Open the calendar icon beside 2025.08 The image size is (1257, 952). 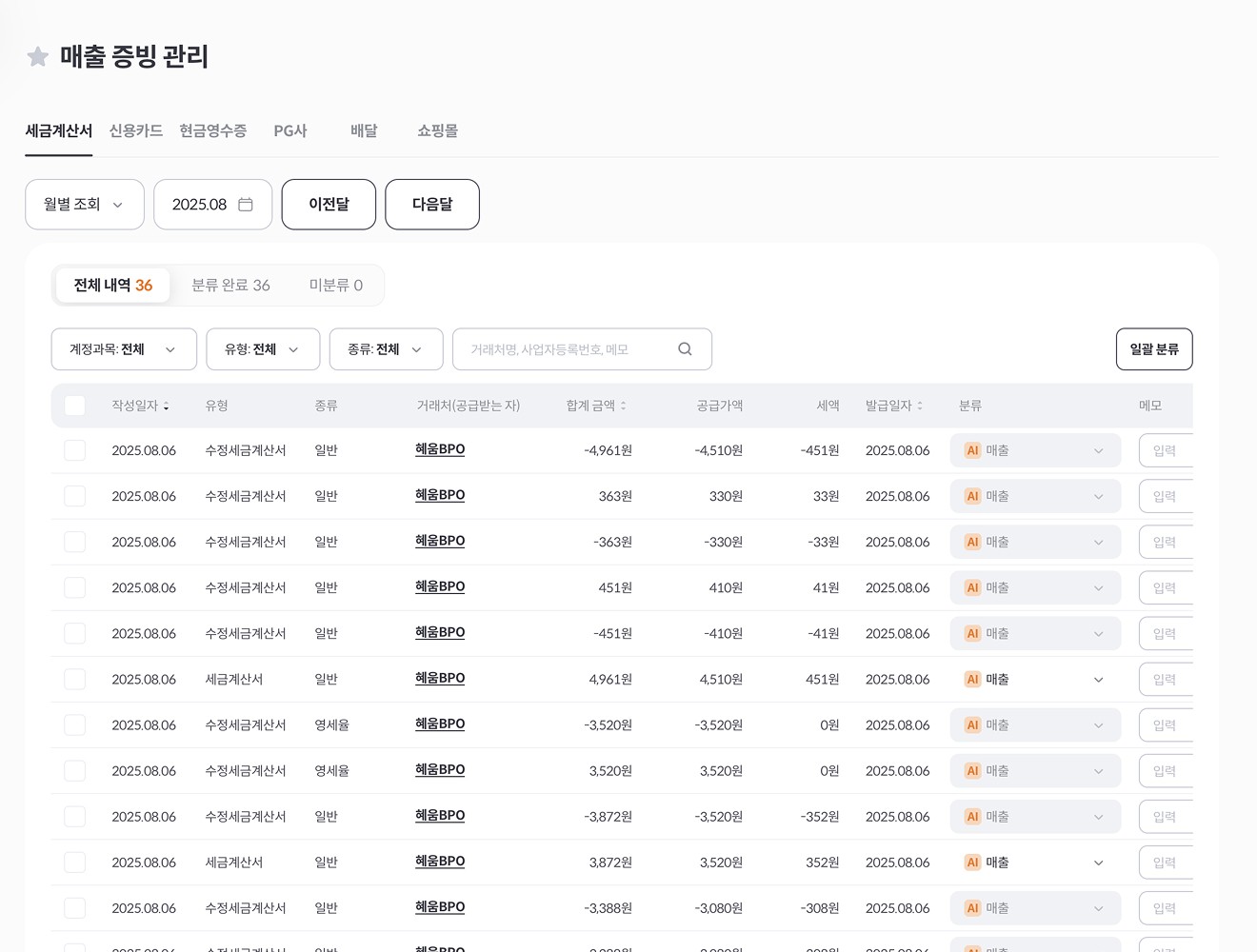coord(246,204)
